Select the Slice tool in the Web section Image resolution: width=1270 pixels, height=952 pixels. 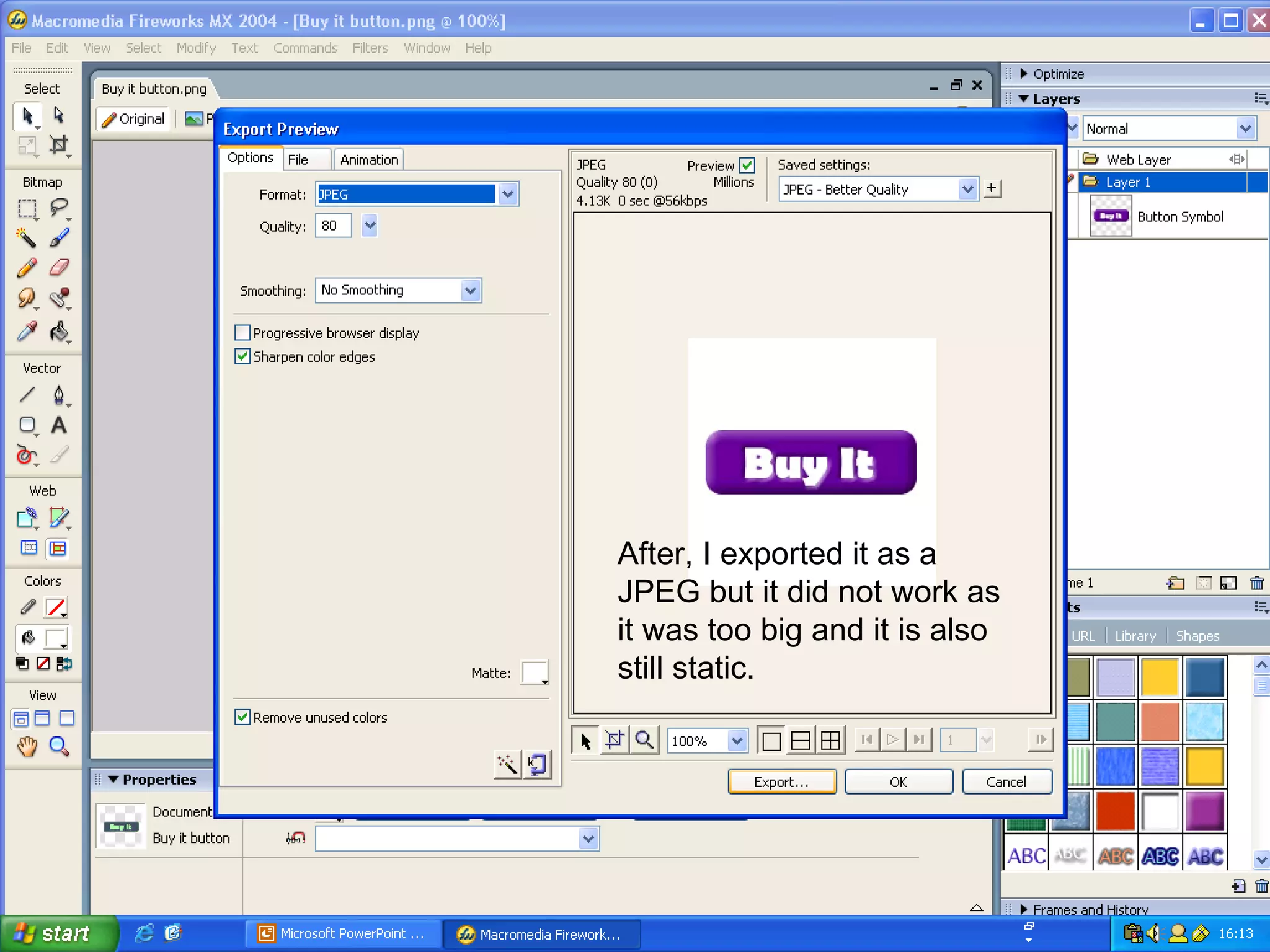58,518
